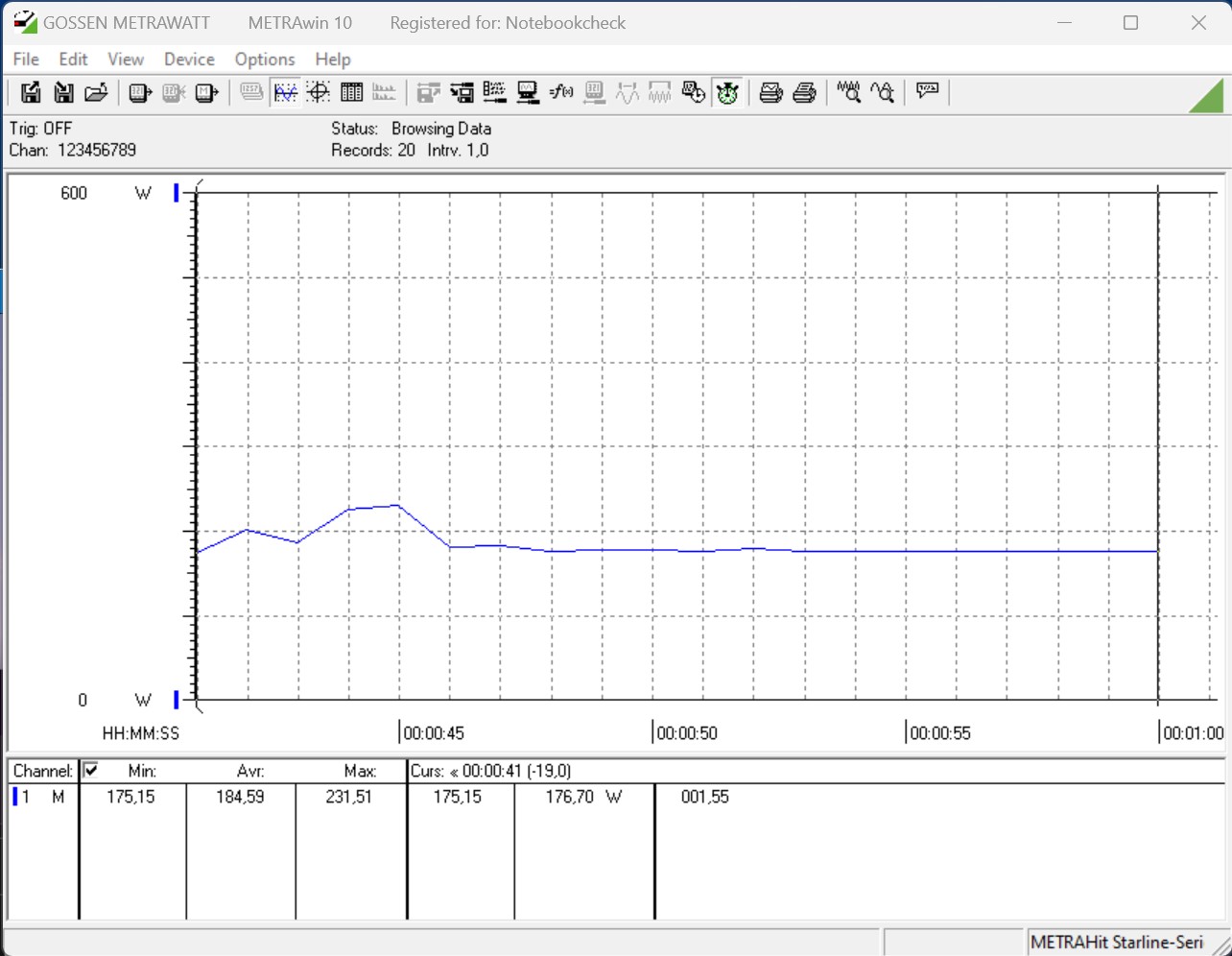Click the blue channel 1 color marker

pyautogui.click(x=14, y=797)
